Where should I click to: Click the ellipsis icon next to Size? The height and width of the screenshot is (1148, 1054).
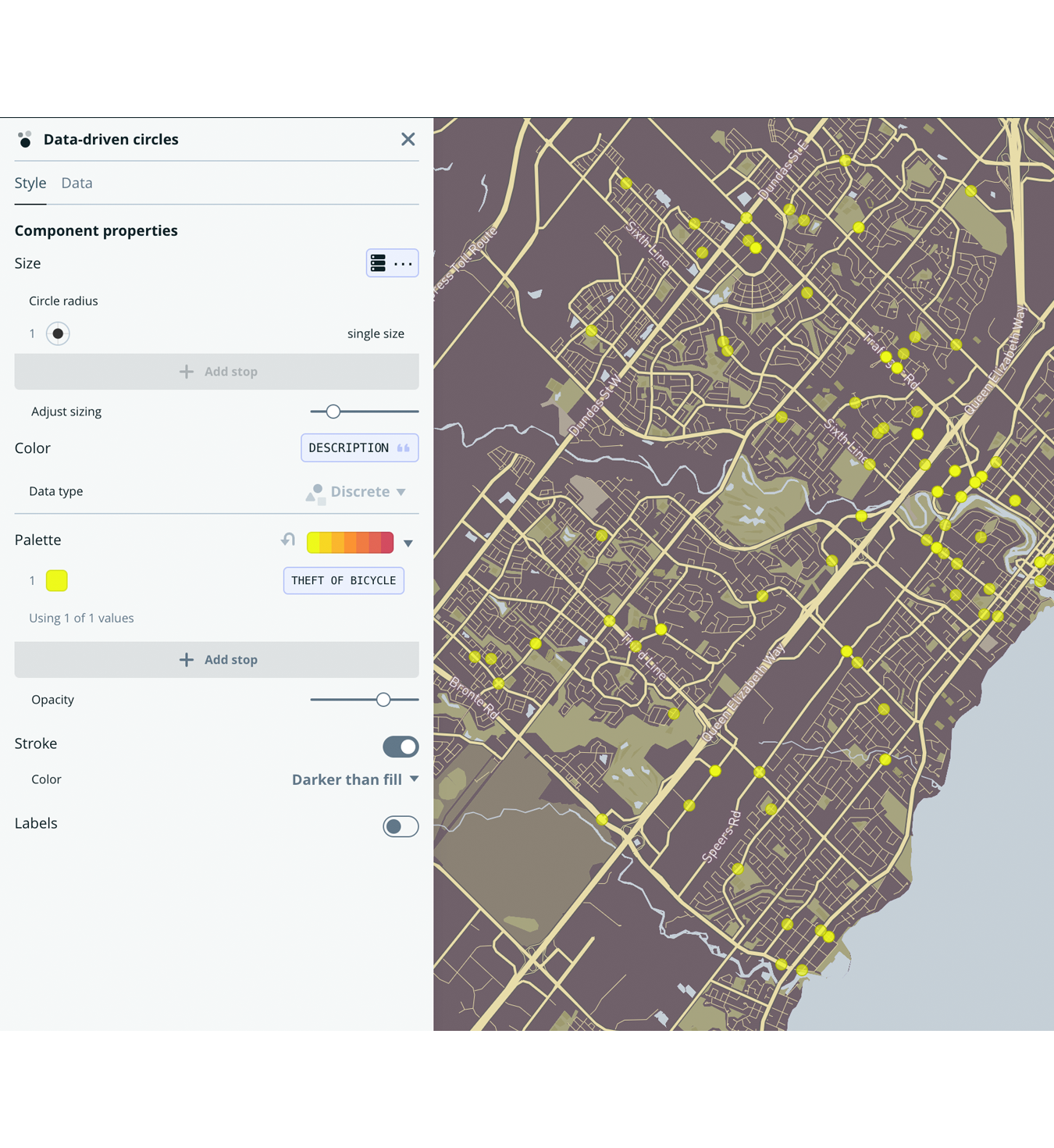pos(404,263)
